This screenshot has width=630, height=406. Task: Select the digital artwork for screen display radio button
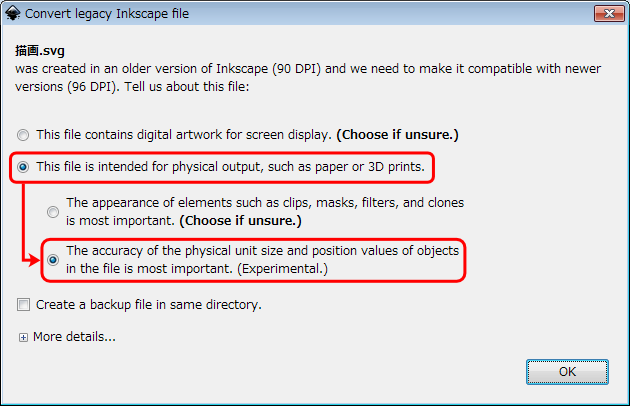tap(23, 134)
